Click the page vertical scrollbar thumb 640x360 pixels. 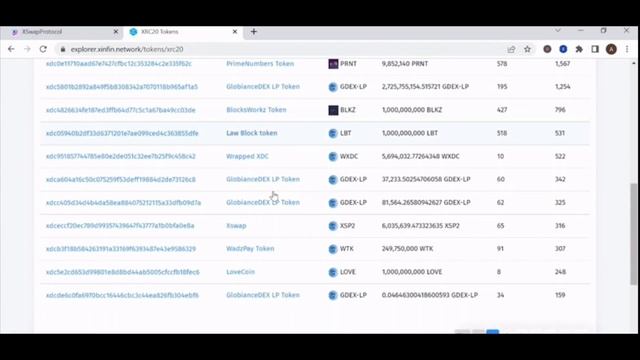pos(633,233)
